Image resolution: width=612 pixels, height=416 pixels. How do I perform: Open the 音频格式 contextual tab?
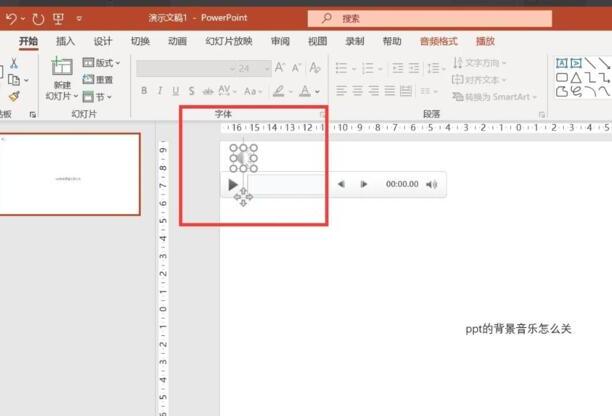click(439, 41)
